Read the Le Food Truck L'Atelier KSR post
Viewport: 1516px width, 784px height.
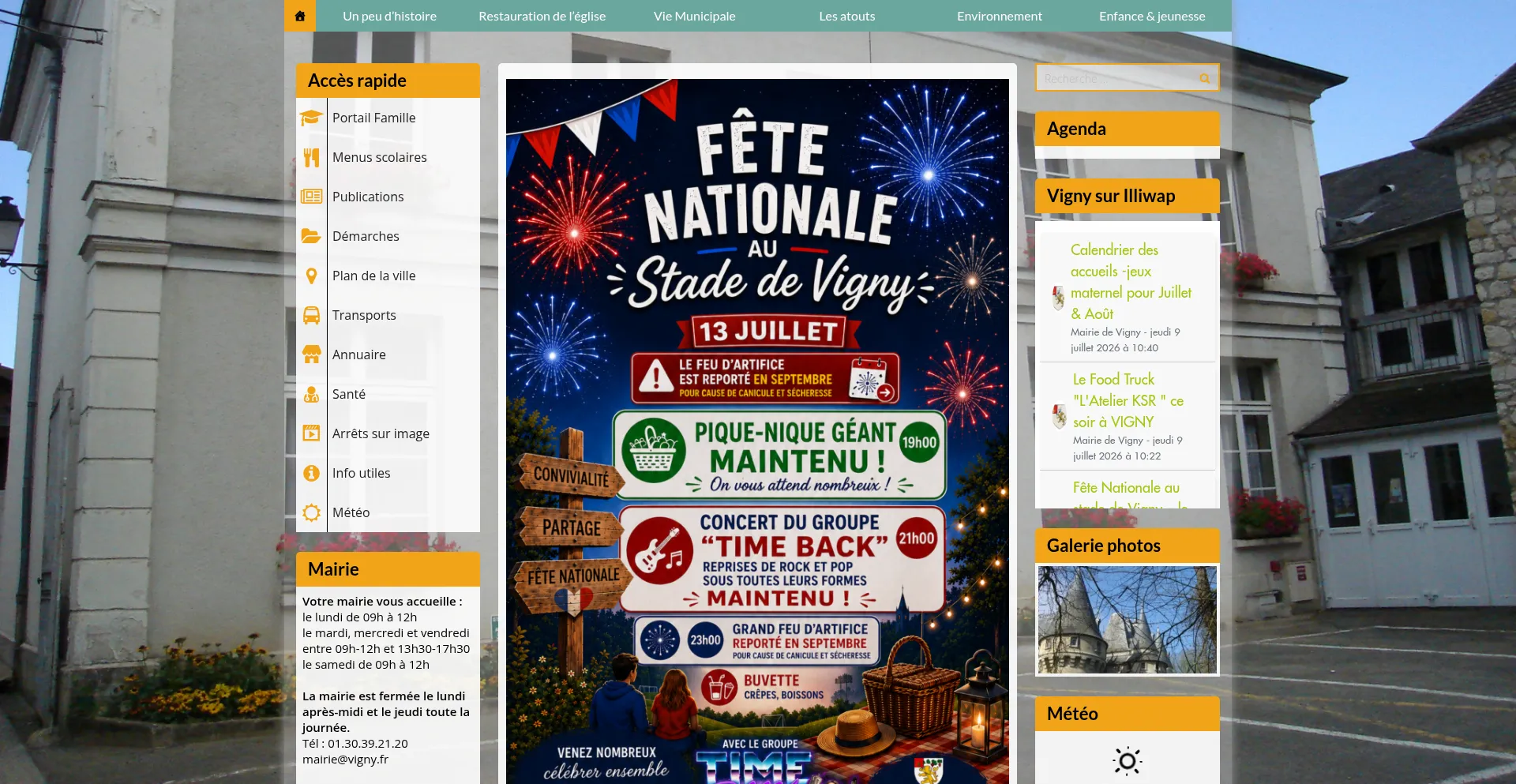(x=1128, y=400)
